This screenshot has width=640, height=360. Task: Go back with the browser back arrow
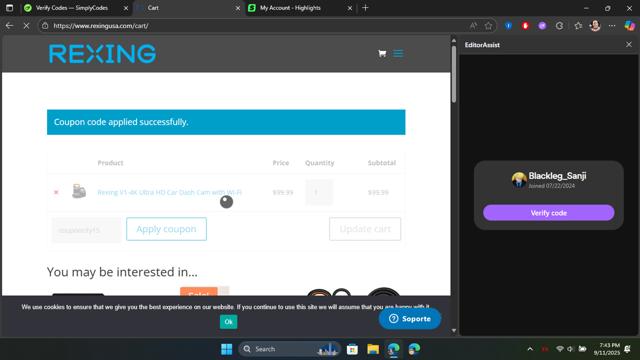9,26
